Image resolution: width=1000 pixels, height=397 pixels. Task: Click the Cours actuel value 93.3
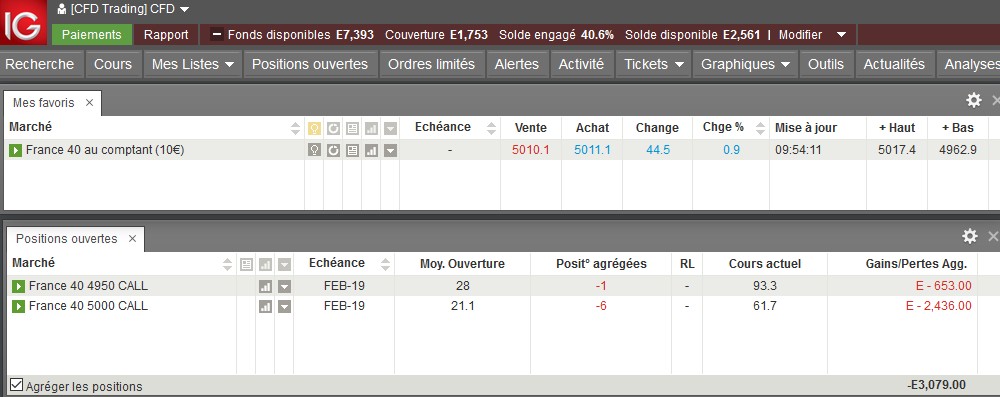[765, 285]
